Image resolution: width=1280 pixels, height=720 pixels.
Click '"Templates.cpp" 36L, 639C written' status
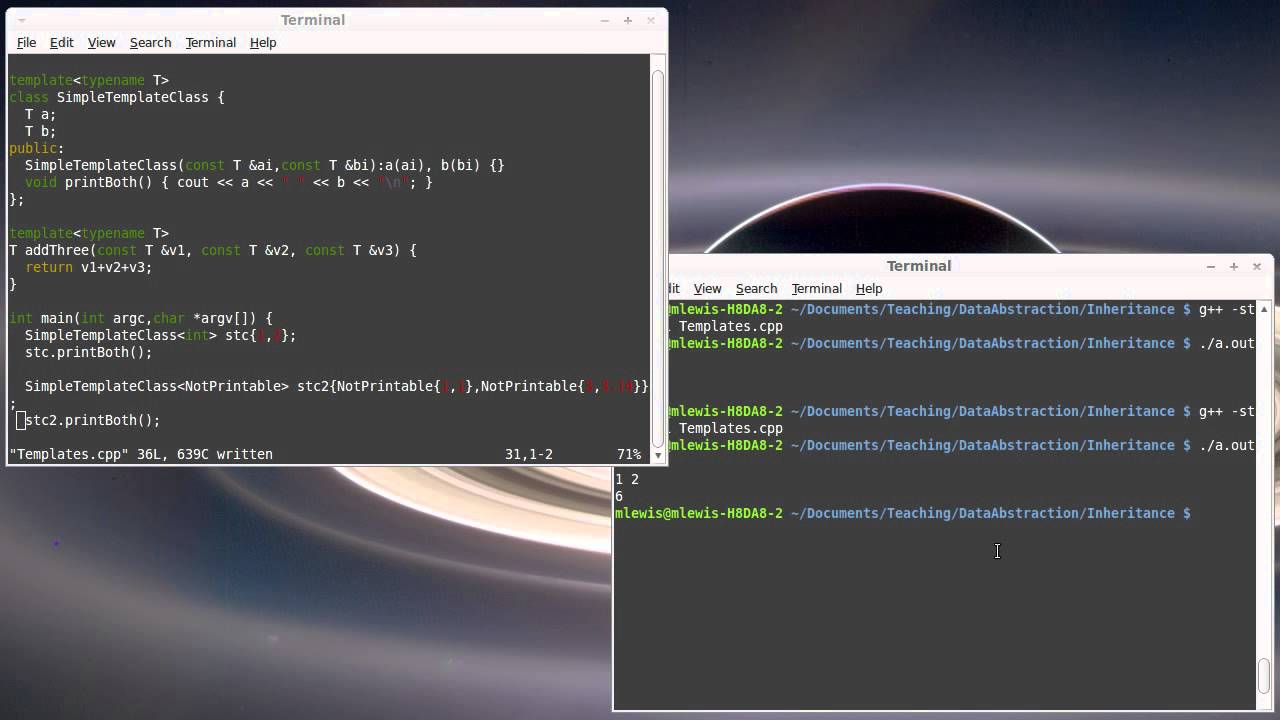(141, 454)
